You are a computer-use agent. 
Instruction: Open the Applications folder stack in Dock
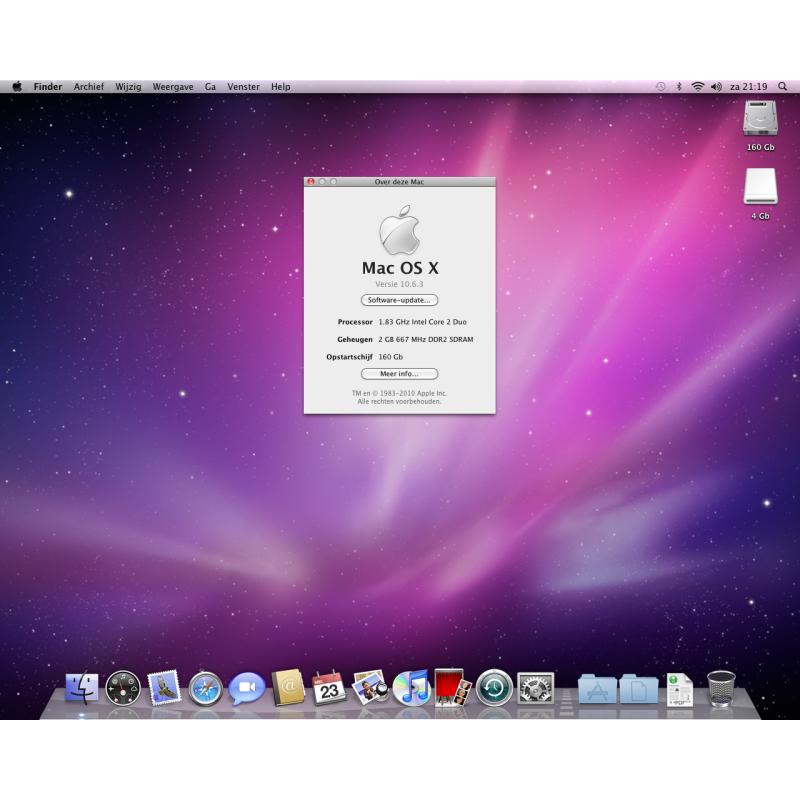[x=597, y=689]
